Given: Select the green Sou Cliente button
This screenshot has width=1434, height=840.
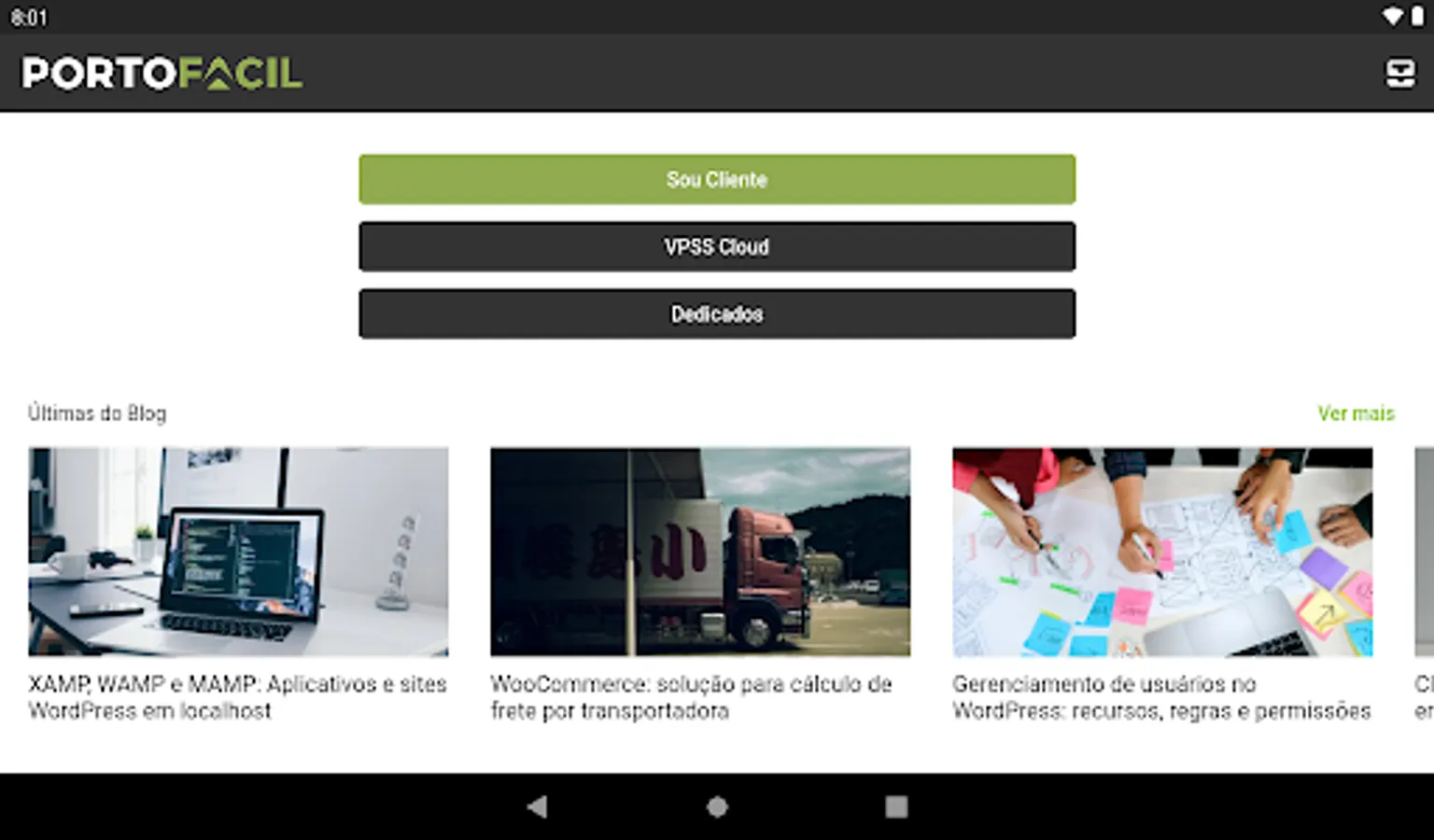Looking at the screenshot, I should [x=717, y=179].
